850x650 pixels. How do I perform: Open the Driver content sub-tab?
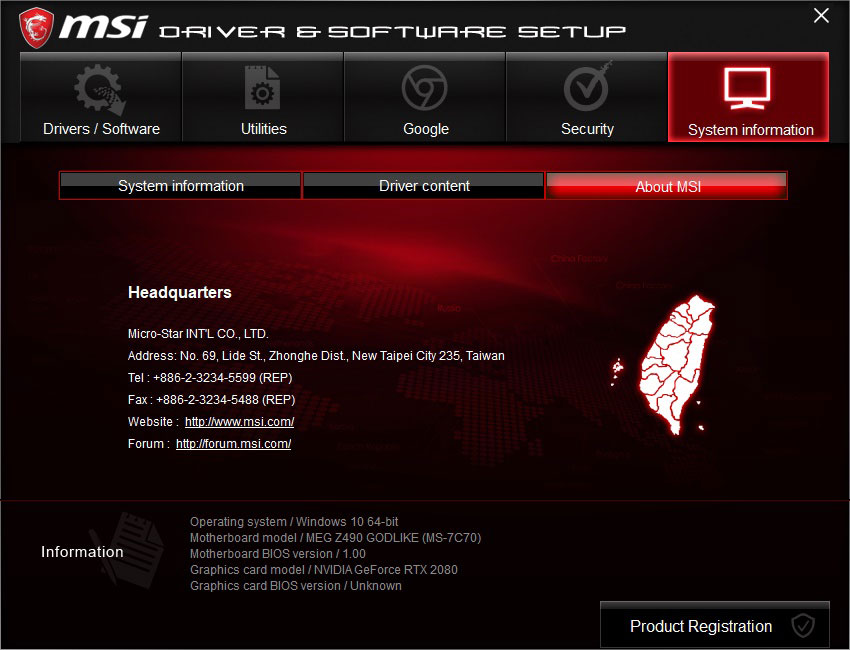[424, 186]
